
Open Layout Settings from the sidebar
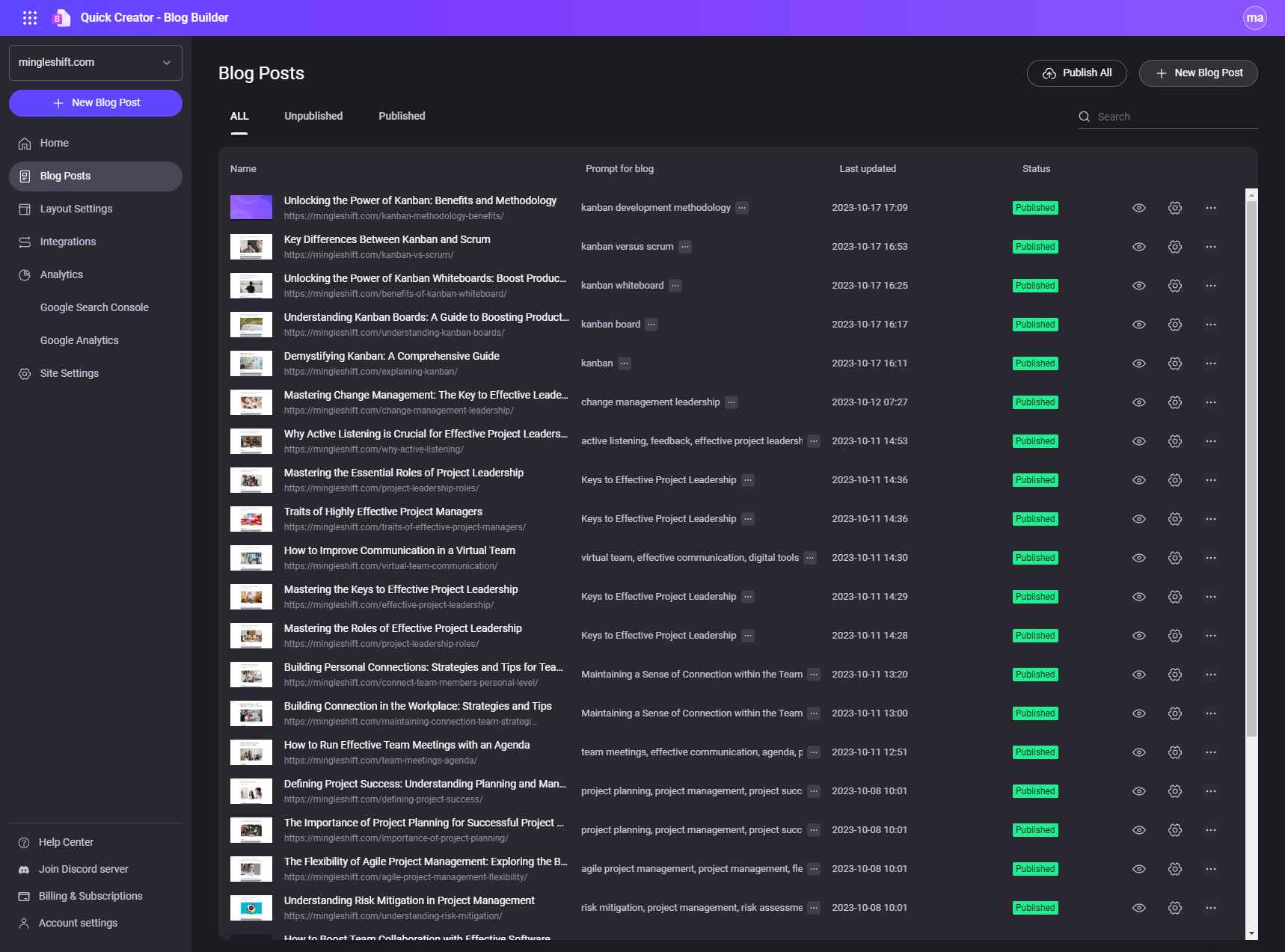pos(76,209)
